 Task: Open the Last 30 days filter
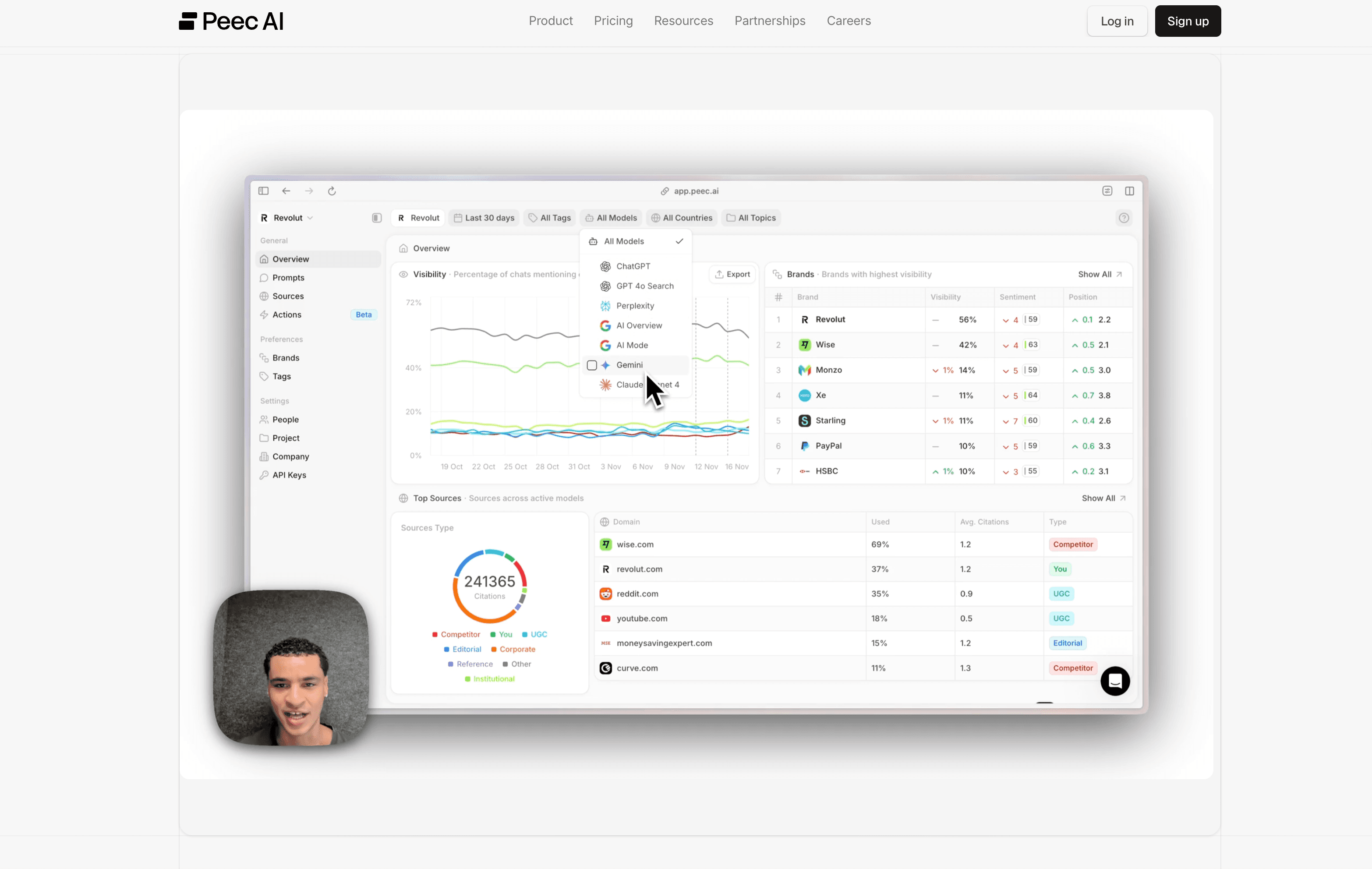(484, 218)
